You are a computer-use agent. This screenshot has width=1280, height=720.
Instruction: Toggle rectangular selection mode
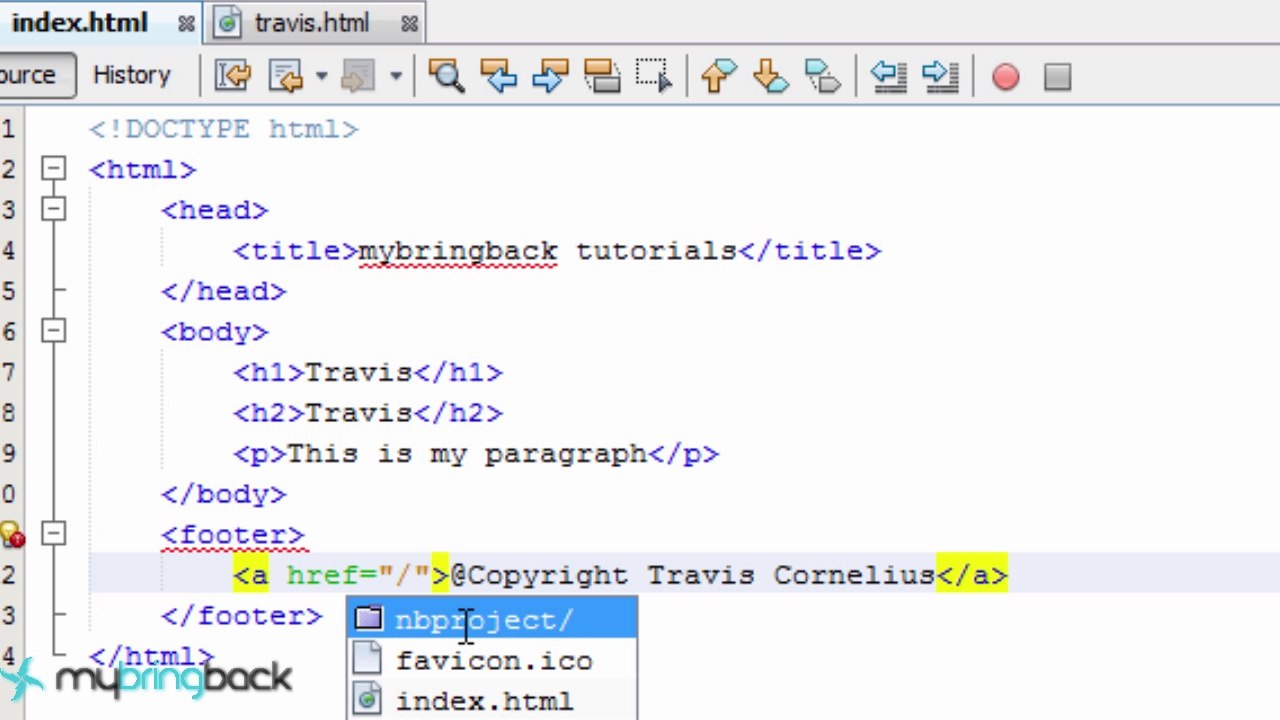coord(653,76)
